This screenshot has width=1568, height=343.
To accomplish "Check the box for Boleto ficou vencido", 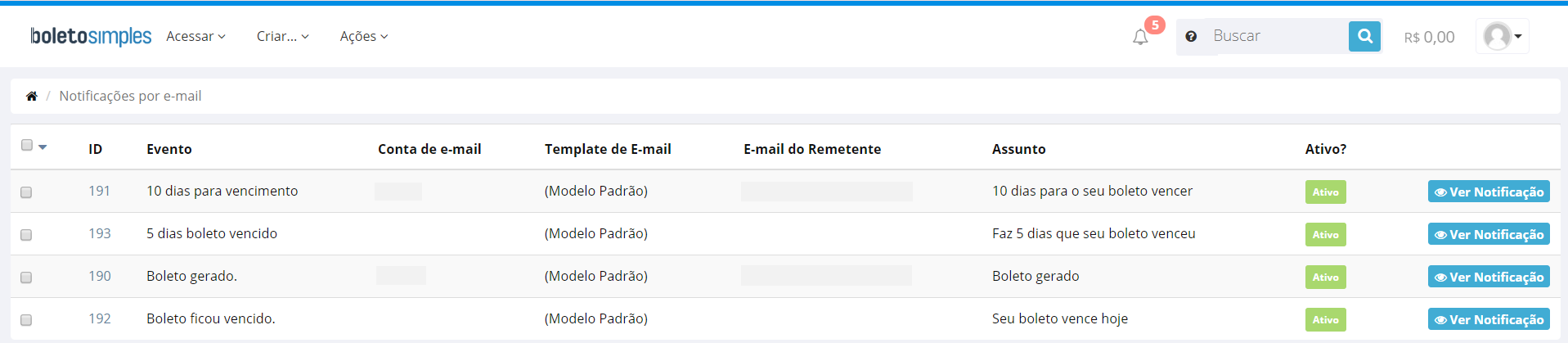I will tap(26, 320).
